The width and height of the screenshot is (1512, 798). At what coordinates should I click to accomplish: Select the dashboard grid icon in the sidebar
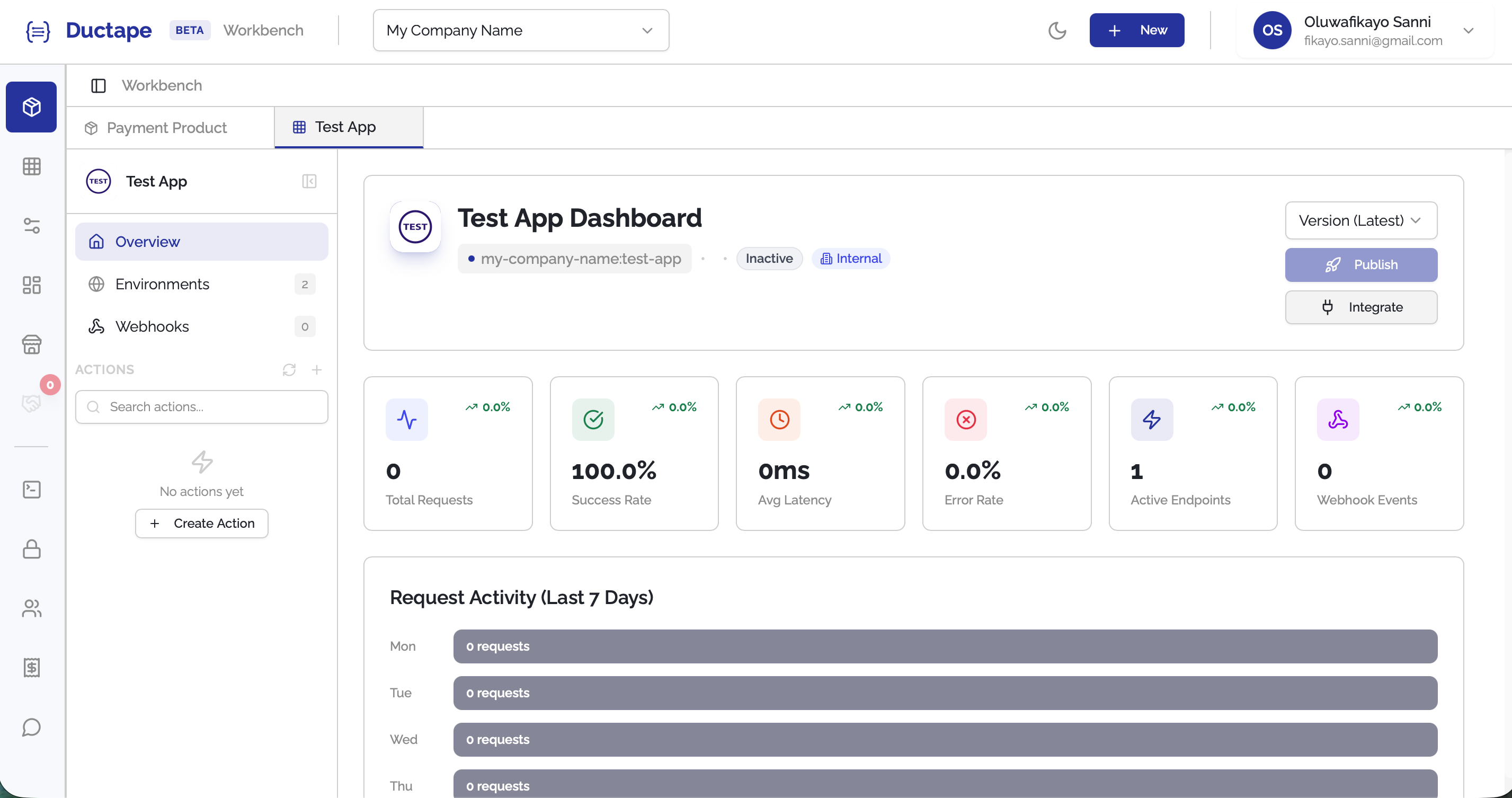click(31, 285)
